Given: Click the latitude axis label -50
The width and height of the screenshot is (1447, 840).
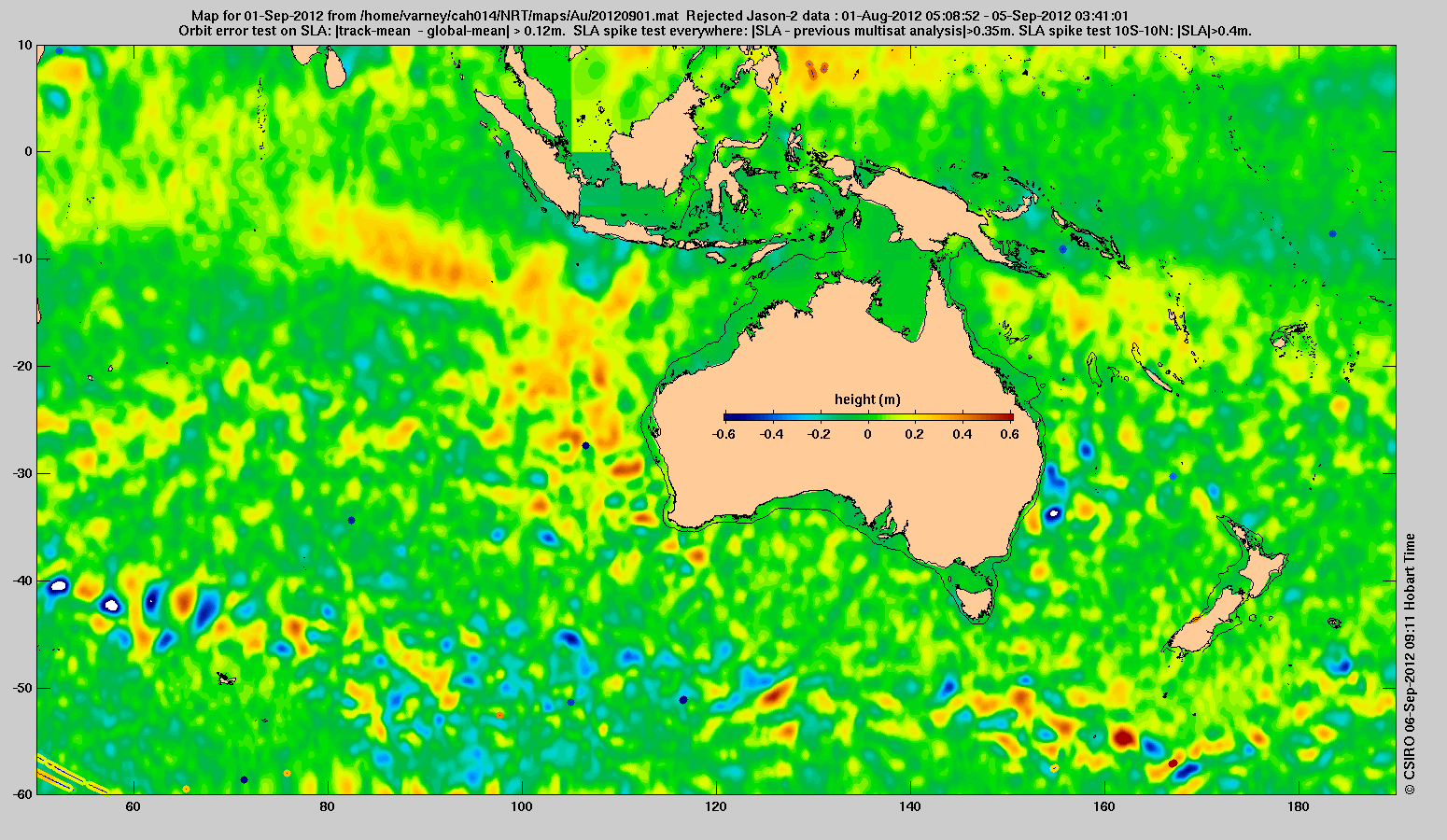Looking at the screenshot, I should [22, 688].
